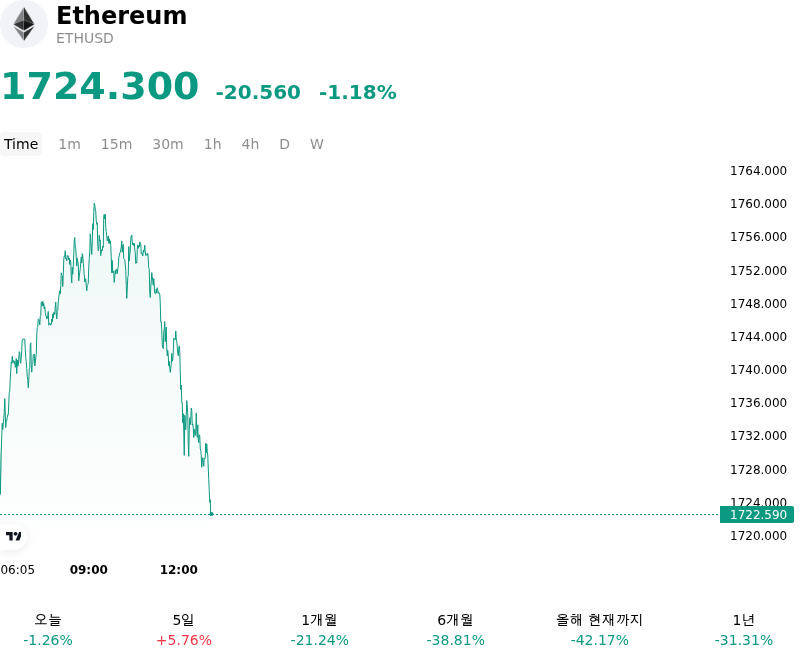Open the TradingView logo badge
Viewport: 800px width, 660px height.
[13, 536]
